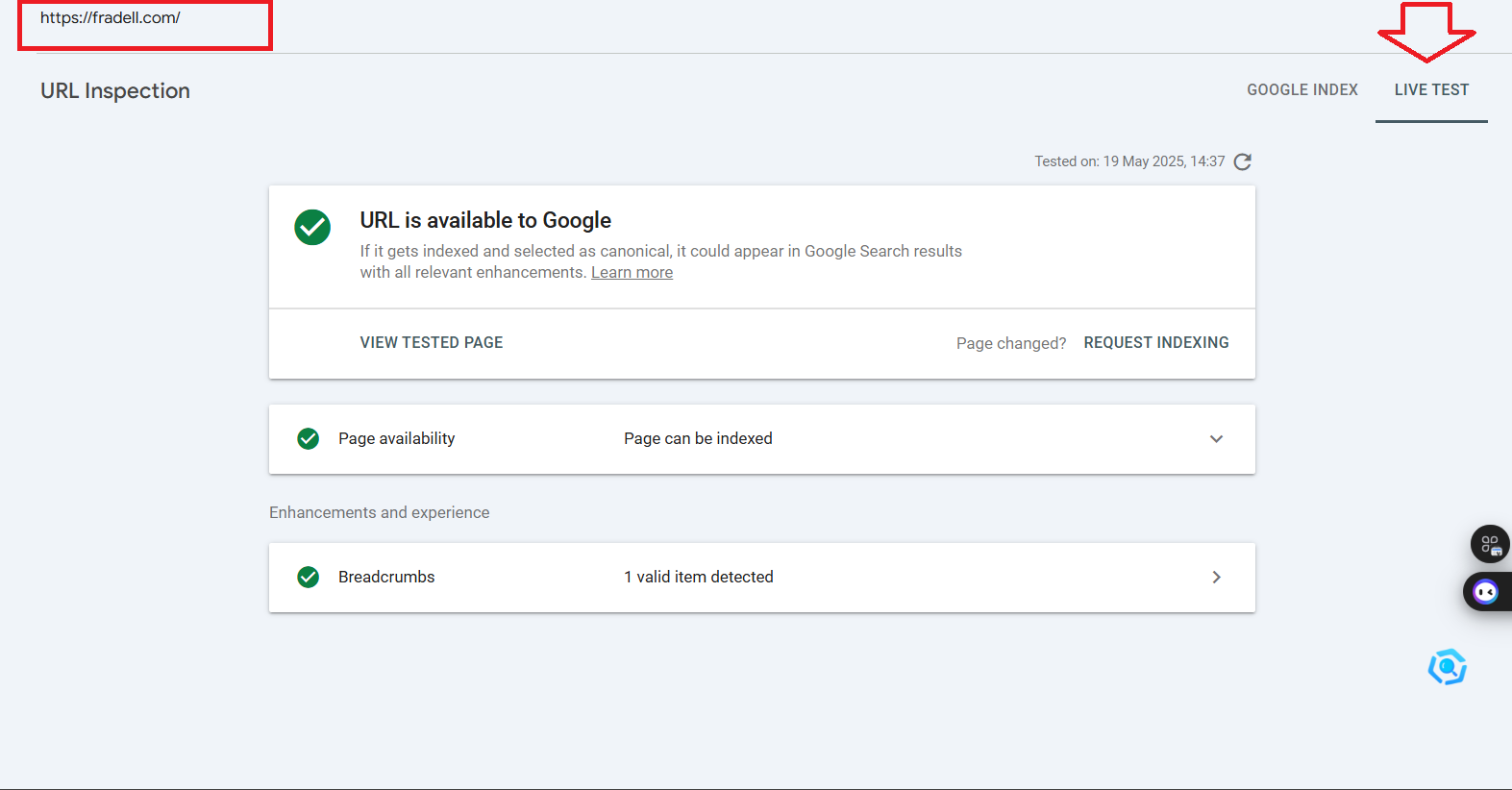Click the 'Tested on: 19 May 2025' timestamp
Image resolution: width=1512 pixels, height=790 pixels.
point(1128,161)
